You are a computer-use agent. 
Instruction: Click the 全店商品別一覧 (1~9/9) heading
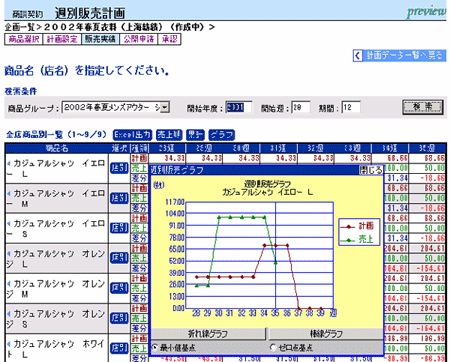(x=56, y=135)
